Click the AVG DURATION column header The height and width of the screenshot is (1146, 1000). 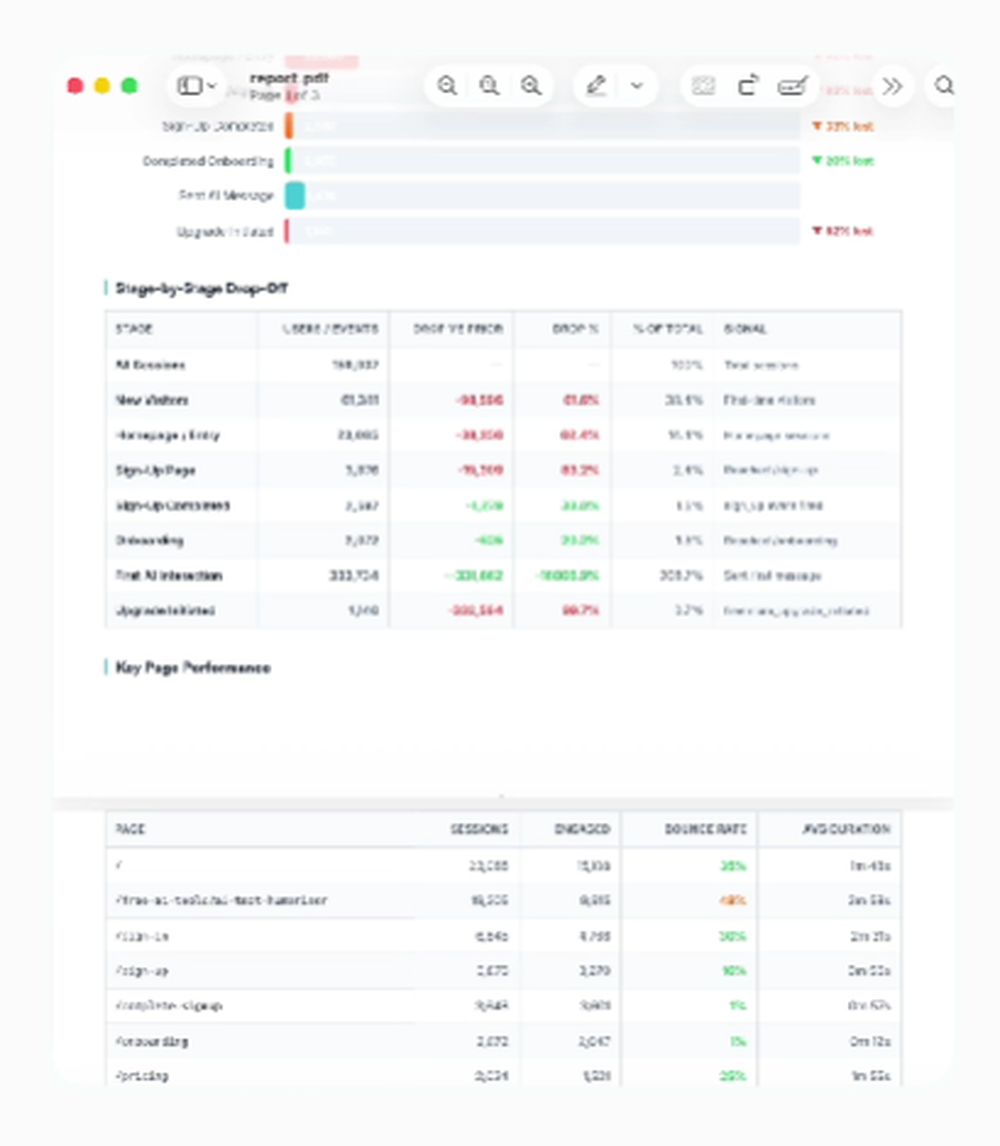point(846,829)
